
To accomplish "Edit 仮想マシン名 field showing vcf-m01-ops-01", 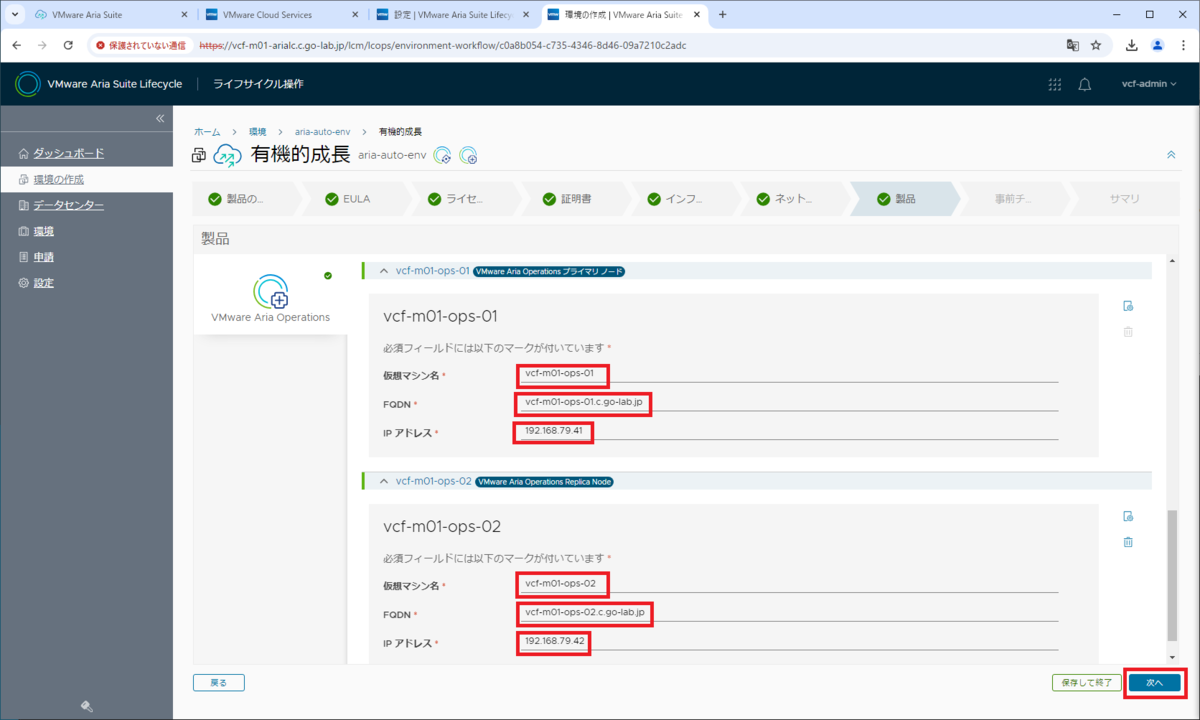I will [788, 375].
